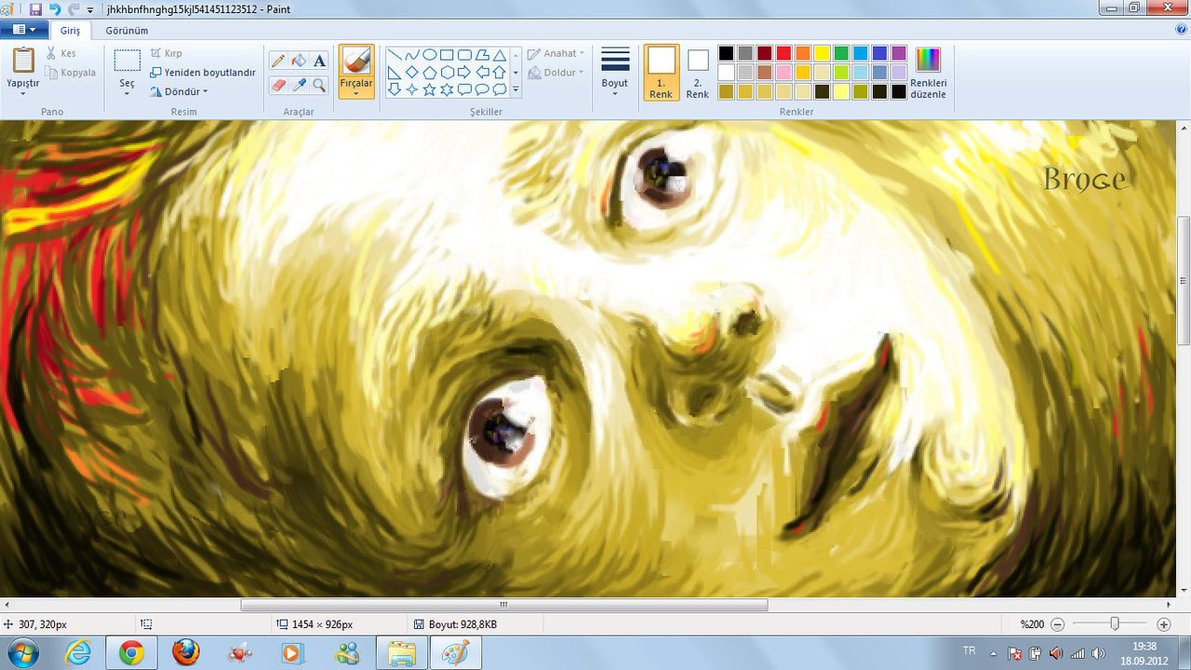Select the Pencil tool
1191x670 pixels.
278,61
